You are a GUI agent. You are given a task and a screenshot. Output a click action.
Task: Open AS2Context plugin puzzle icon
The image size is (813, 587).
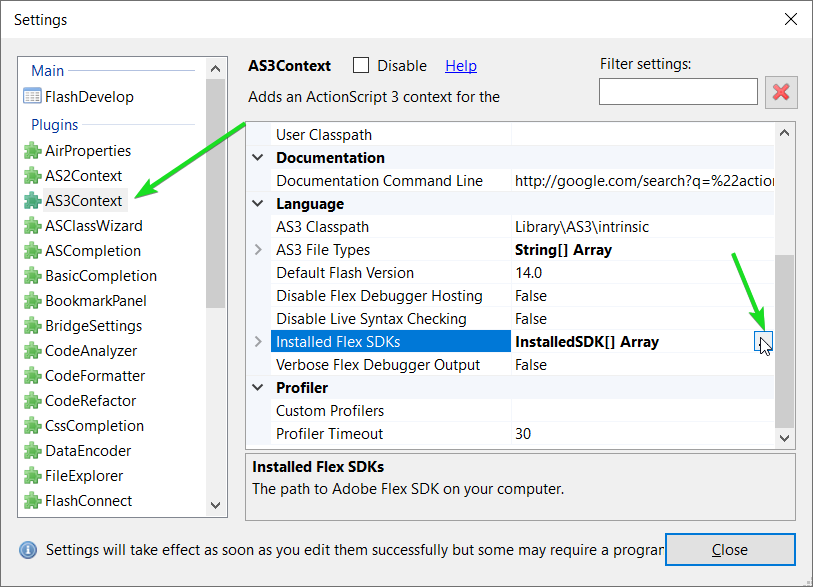(x=32, y=175)
